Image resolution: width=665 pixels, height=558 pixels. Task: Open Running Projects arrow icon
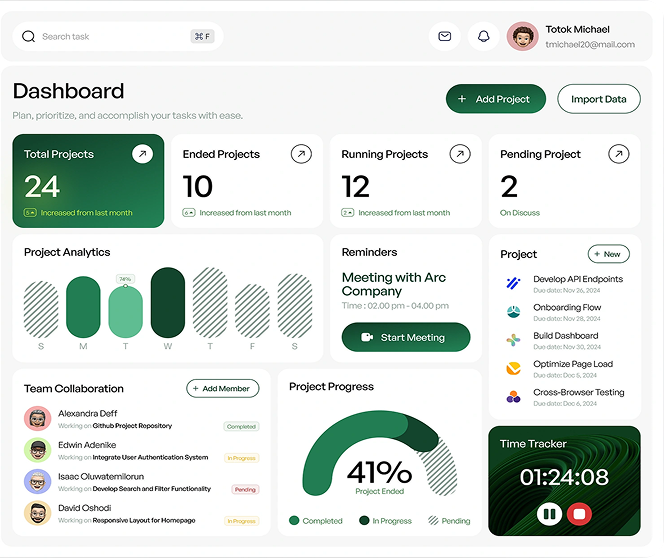click(x=460, y=154)
